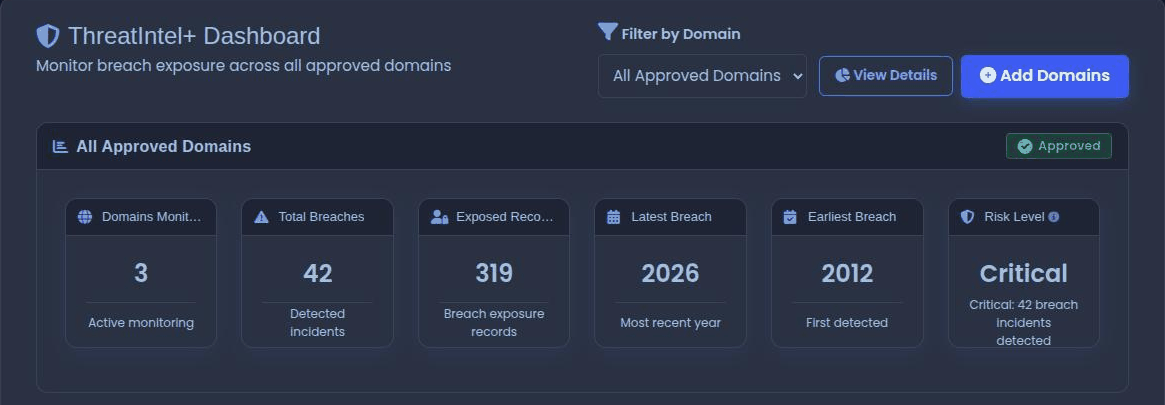Click the ThreatIntel+ Dashboard title
The image size is (1165, 405).
tap(194, 36)
